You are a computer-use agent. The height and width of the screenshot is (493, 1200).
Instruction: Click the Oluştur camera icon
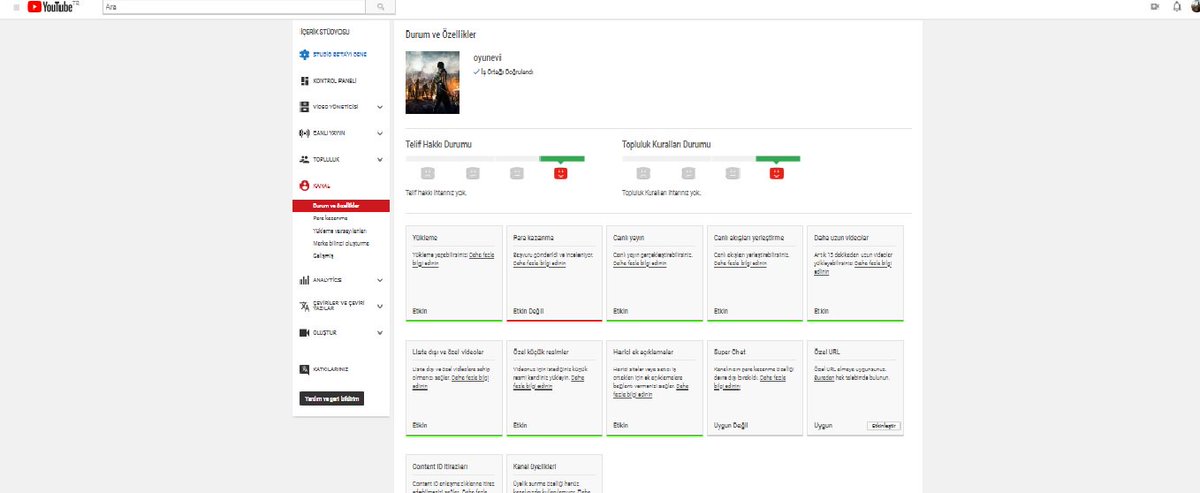pyautogui.click(x=305, y=332)
